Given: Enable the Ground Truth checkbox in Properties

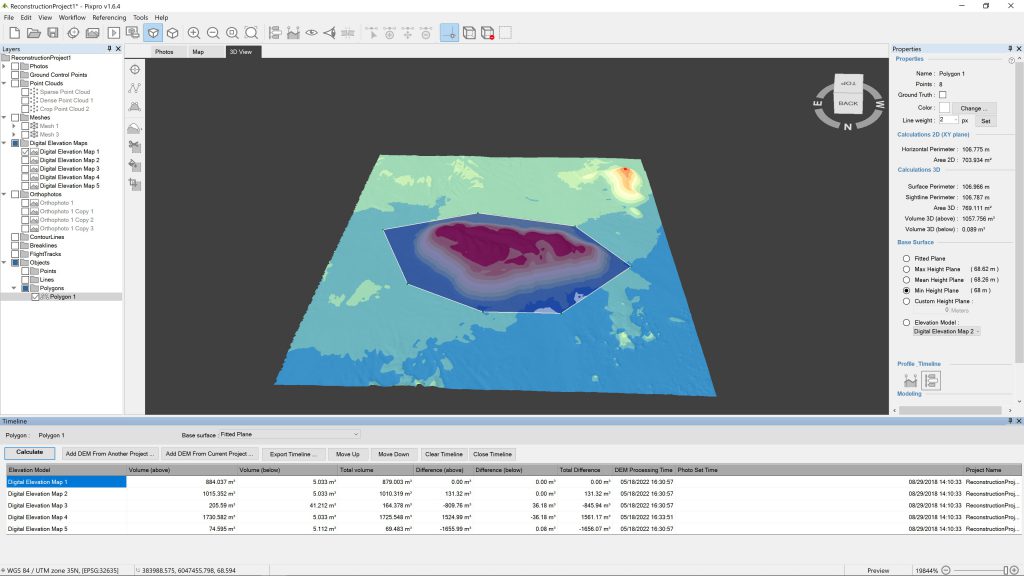Looking at the screenshot, I should [x=943, y=94].
